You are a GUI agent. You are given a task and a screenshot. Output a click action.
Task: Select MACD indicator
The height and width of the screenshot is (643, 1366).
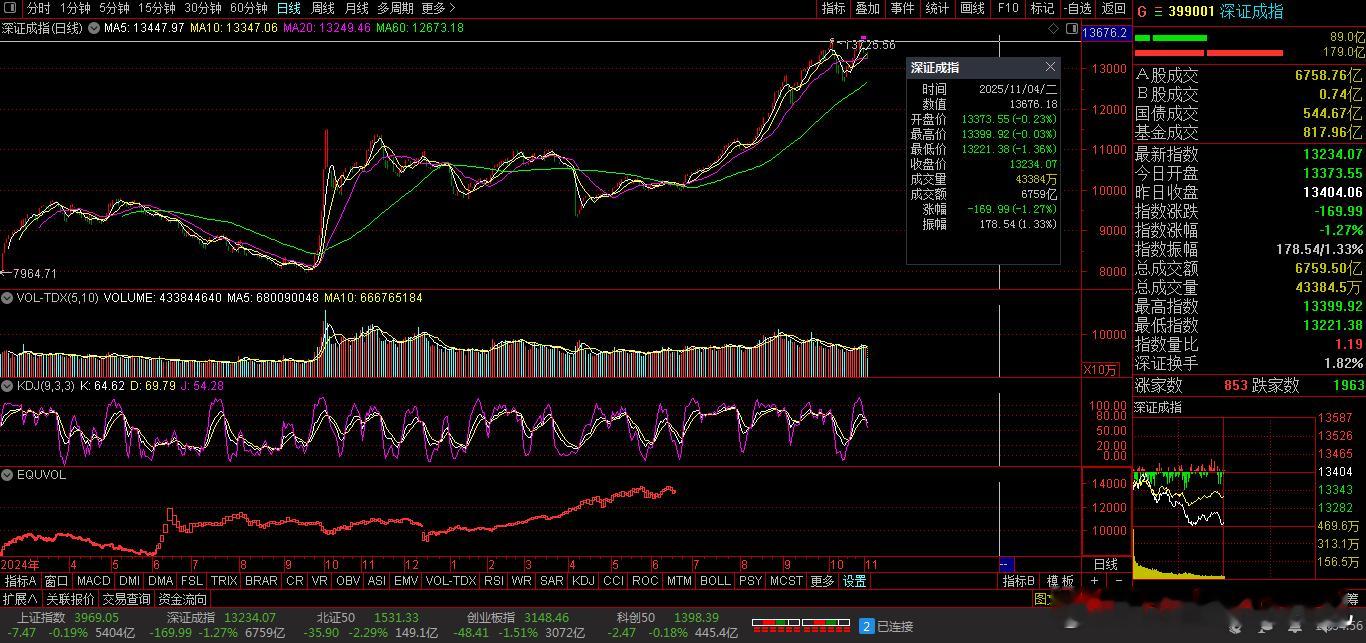(x=93, y=581)
